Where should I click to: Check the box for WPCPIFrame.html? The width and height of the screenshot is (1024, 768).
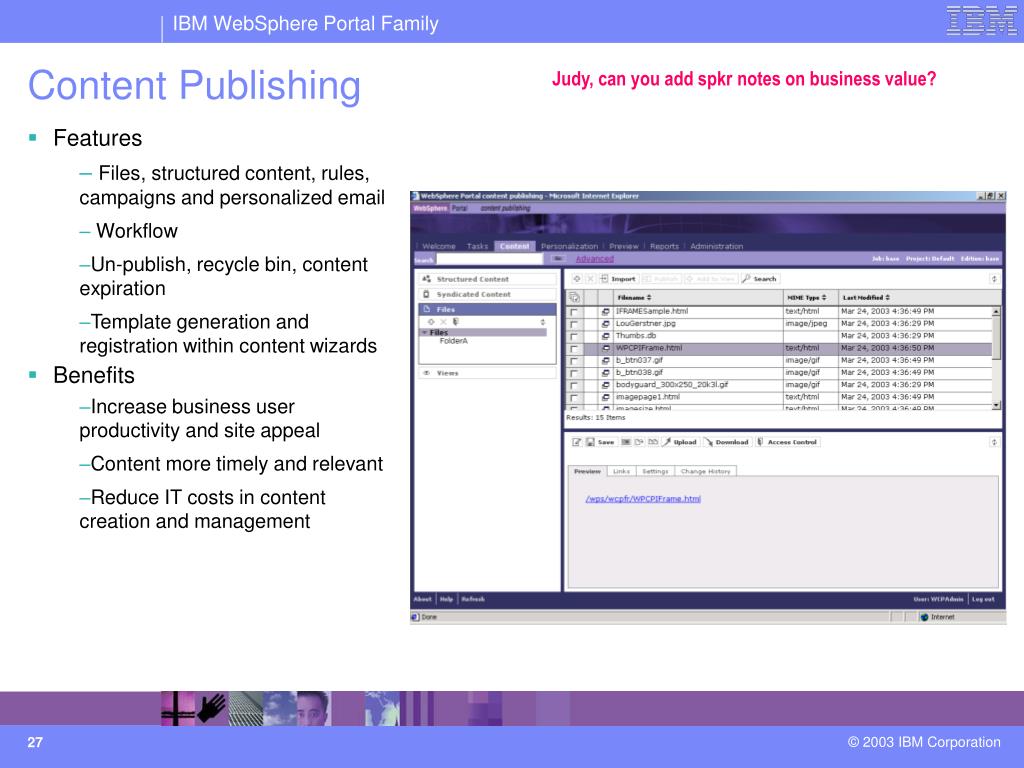[x=574, y=349]
